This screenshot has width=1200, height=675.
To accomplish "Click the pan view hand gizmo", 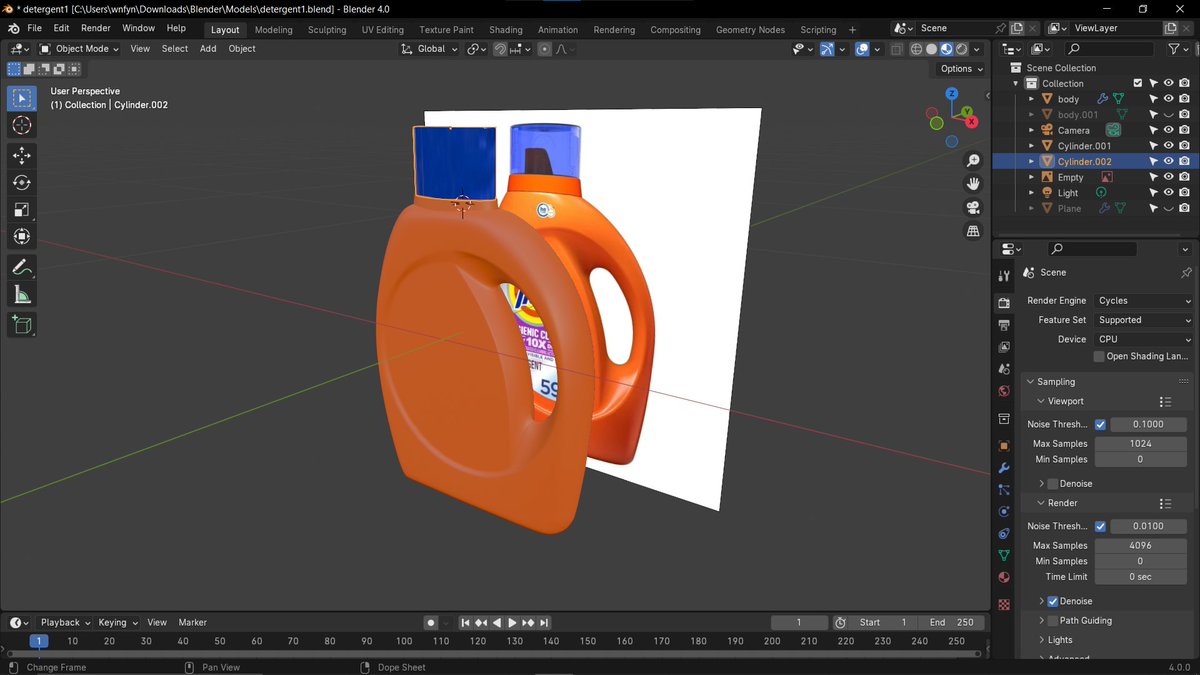I will (x=973, y=184).
